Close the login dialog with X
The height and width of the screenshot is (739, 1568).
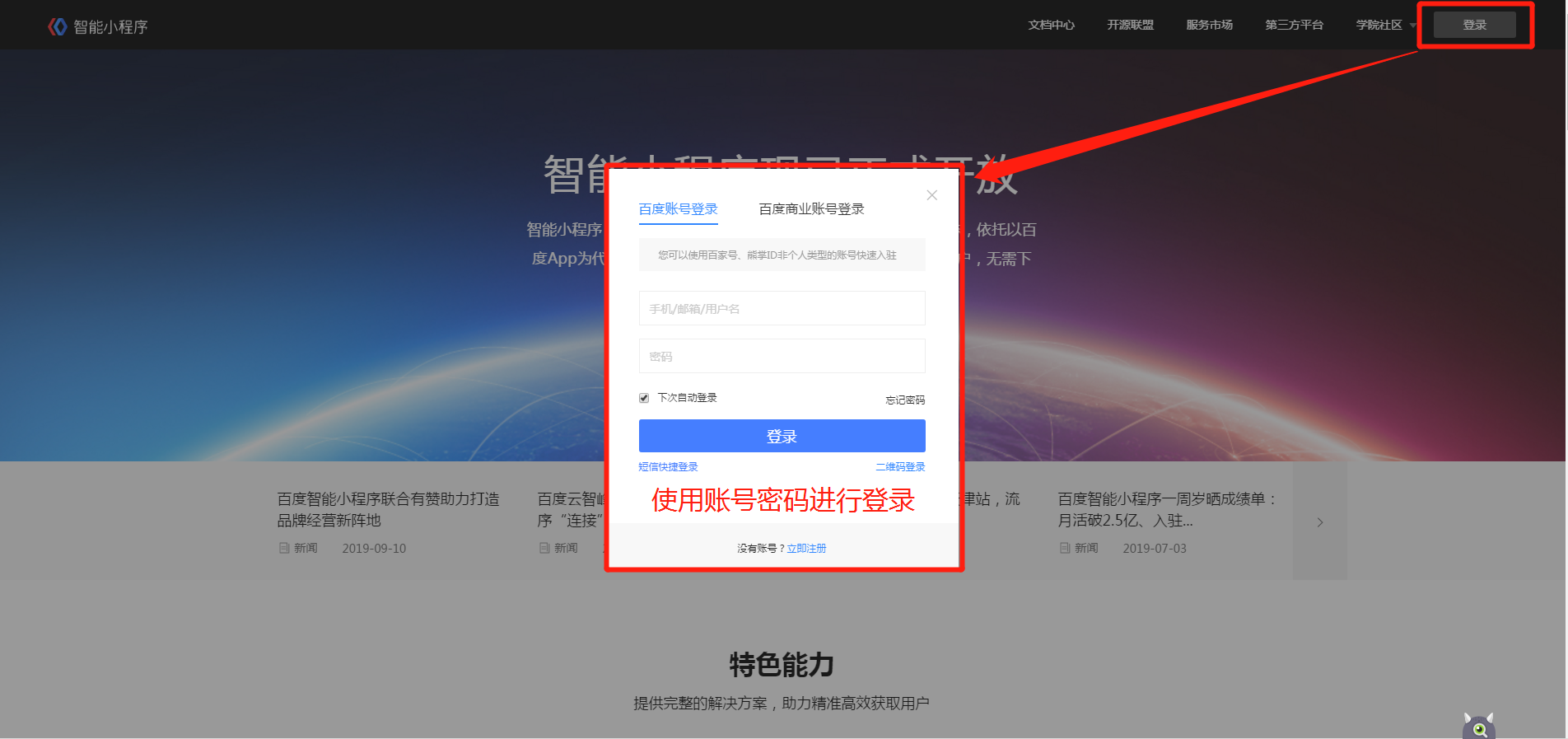(931, 195)
